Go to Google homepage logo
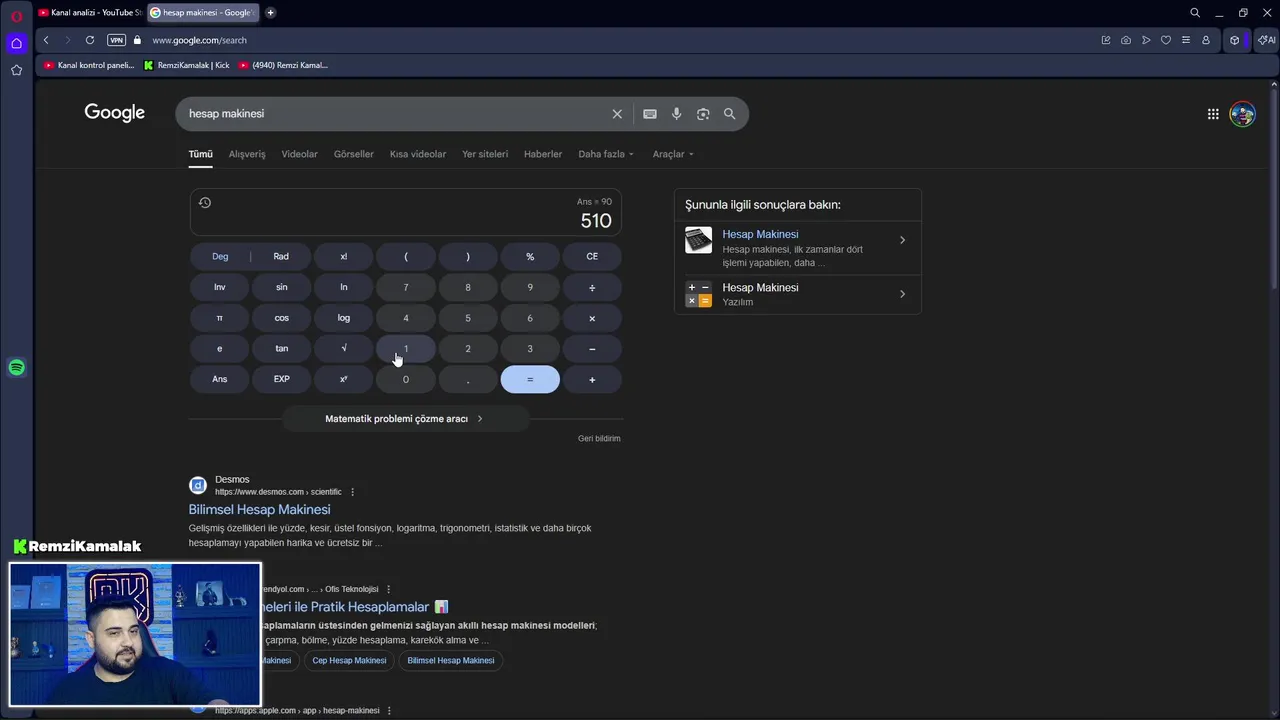The height and width of the screenshot is (720, 1280). point(115,113)
